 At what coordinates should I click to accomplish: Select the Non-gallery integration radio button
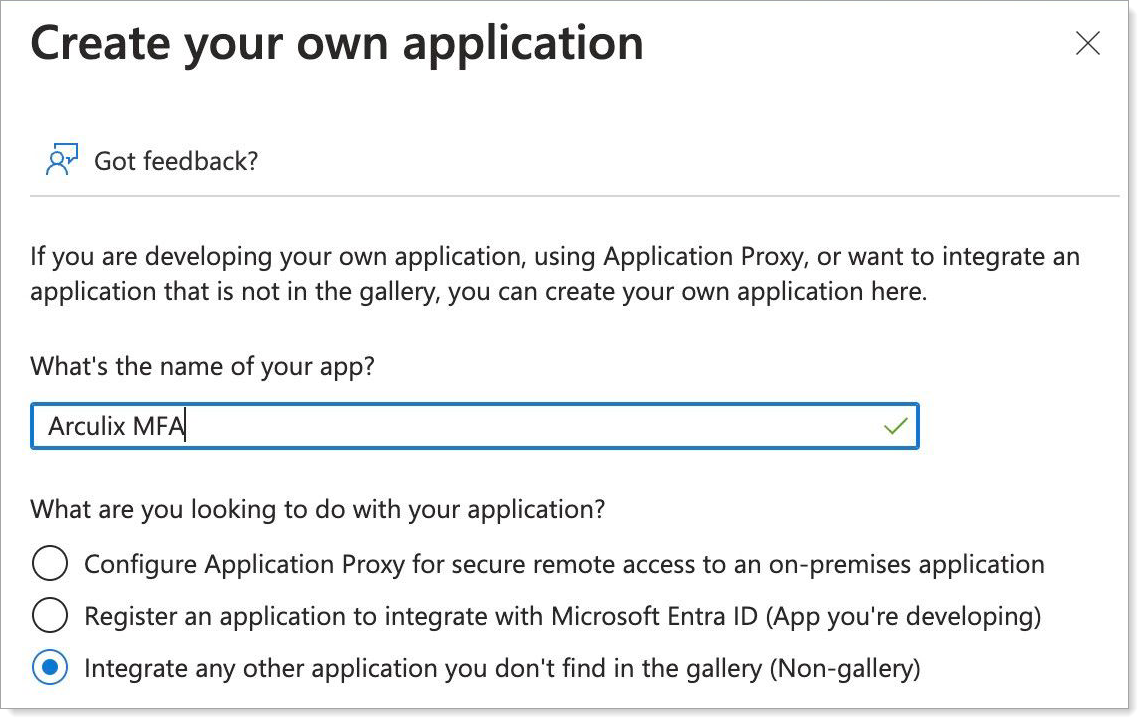tap(50, 668)
